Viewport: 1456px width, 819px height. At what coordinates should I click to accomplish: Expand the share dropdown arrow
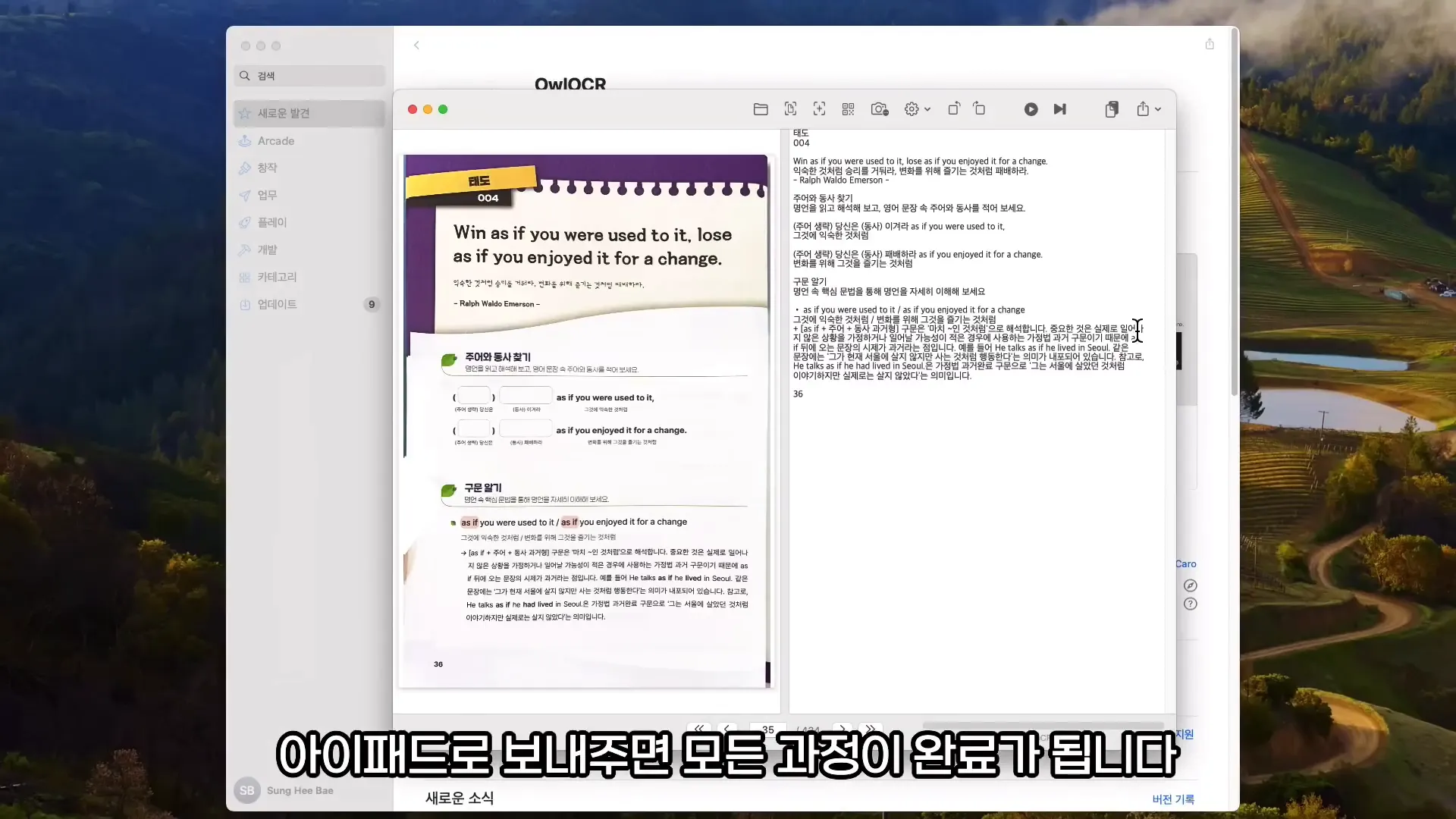[1158, 110]
